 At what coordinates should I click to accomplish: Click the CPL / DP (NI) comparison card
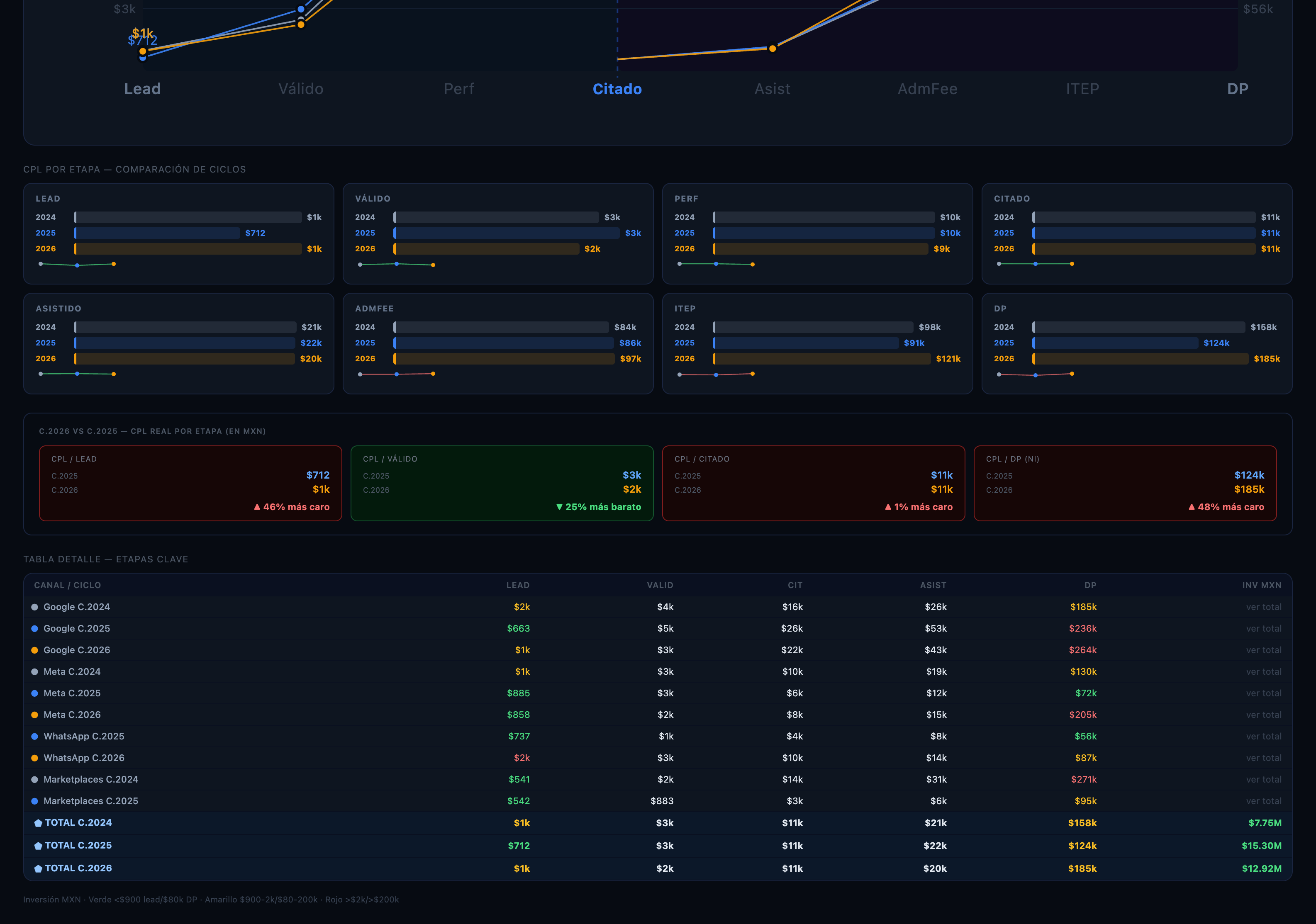[x=1125, y=484]
